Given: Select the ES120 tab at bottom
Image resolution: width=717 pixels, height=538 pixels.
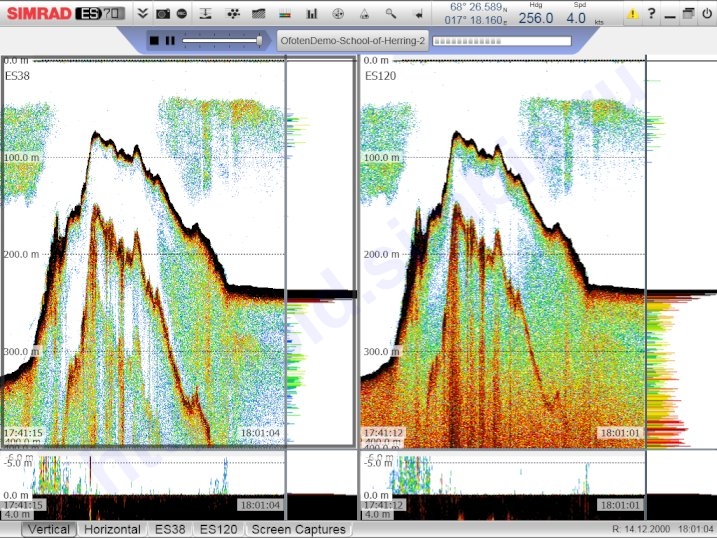Looking at the screenshot, I should point(218,529).
